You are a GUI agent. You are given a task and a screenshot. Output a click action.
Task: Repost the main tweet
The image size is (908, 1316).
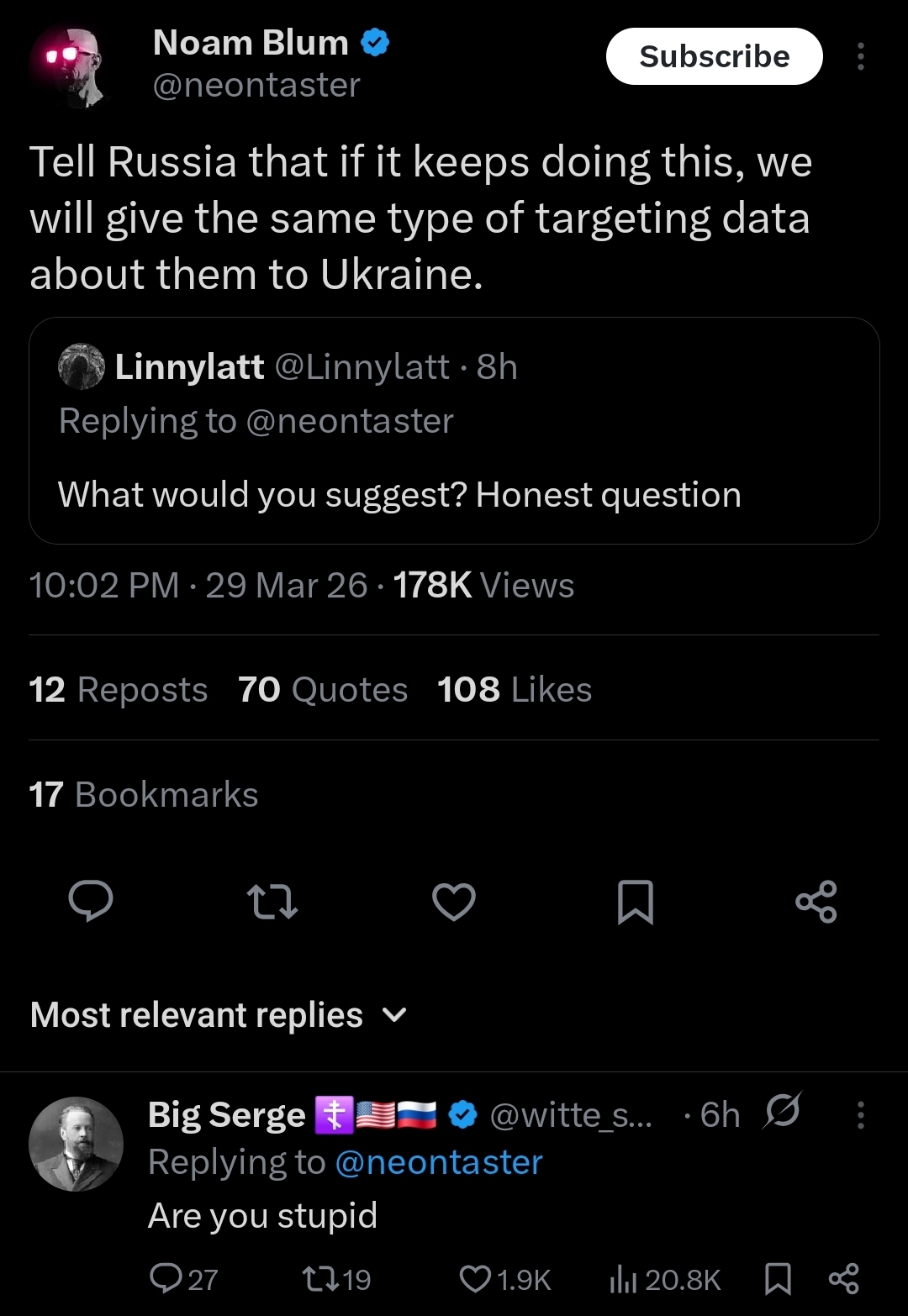point(272,902)
